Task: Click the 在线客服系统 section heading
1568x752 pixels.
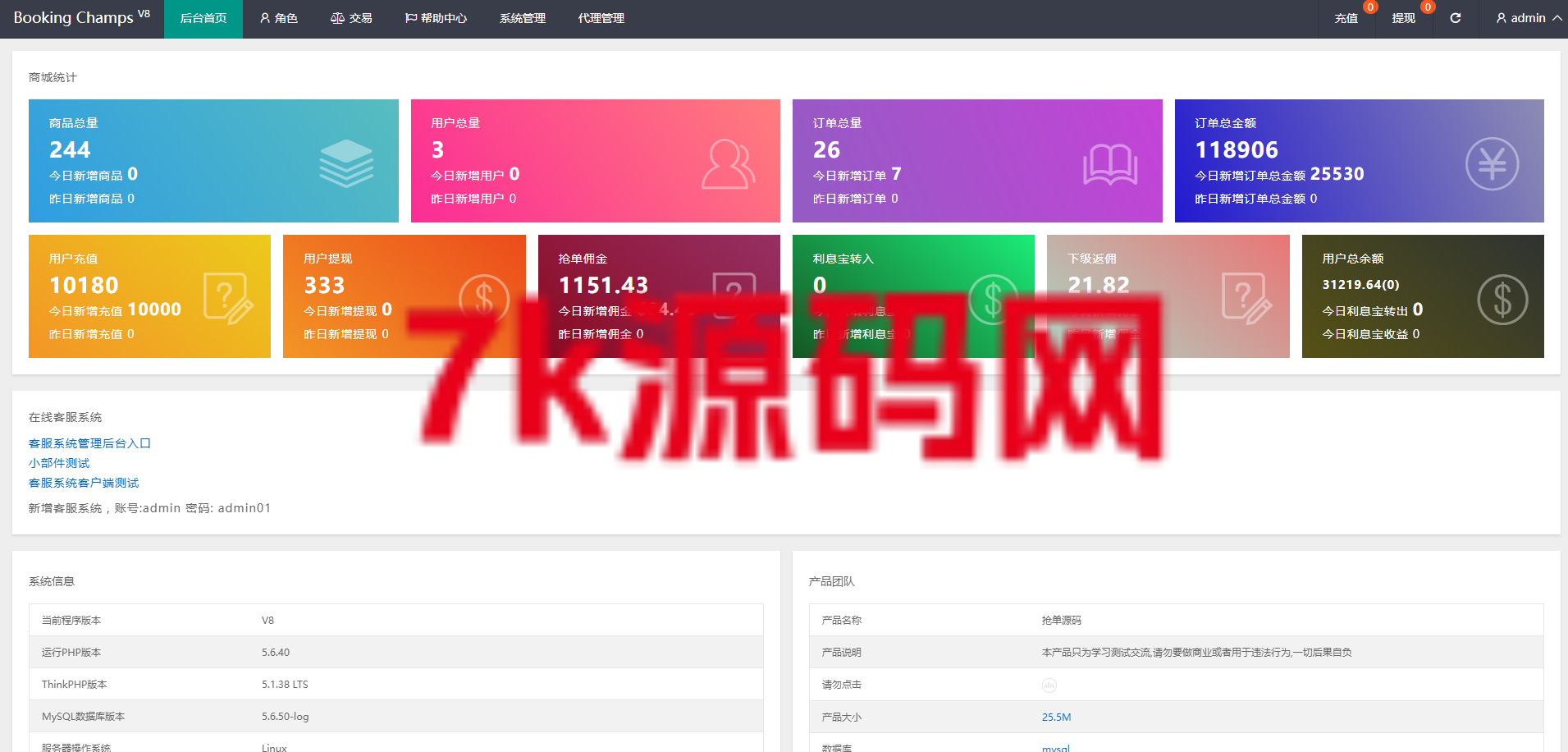Action: (66, 417)
